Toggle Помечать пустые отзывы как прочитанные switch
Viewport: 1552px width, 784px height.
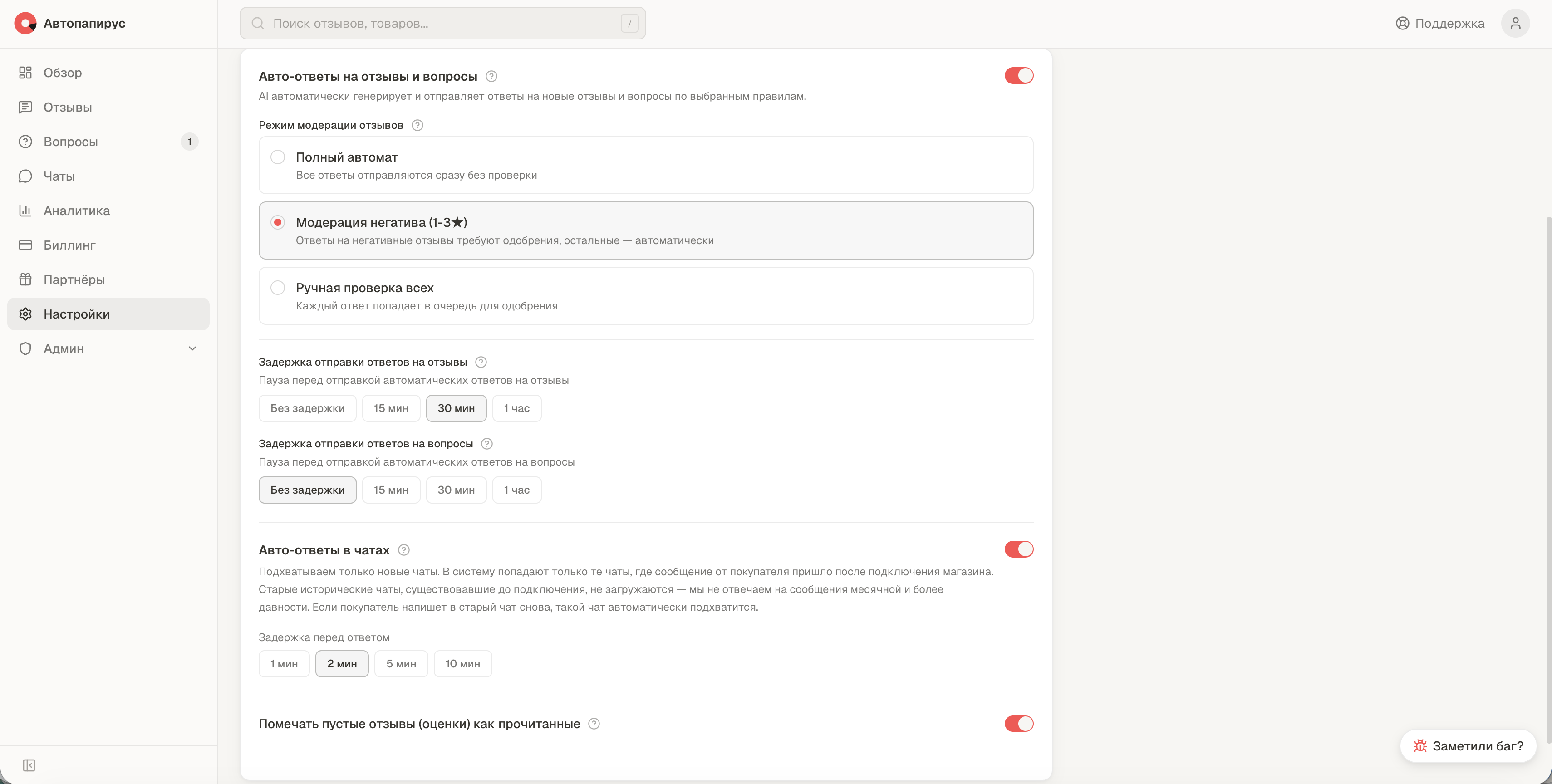1019,724
